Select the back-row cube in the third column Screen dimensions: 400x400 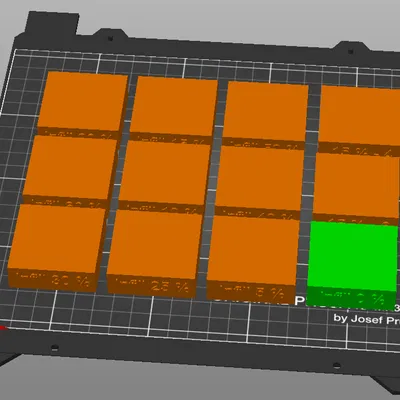pyautogui.click(x=265, y=115)
